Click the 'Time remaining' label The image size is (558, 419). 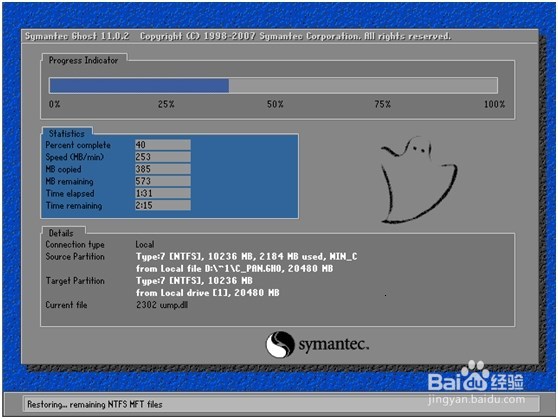74,206
